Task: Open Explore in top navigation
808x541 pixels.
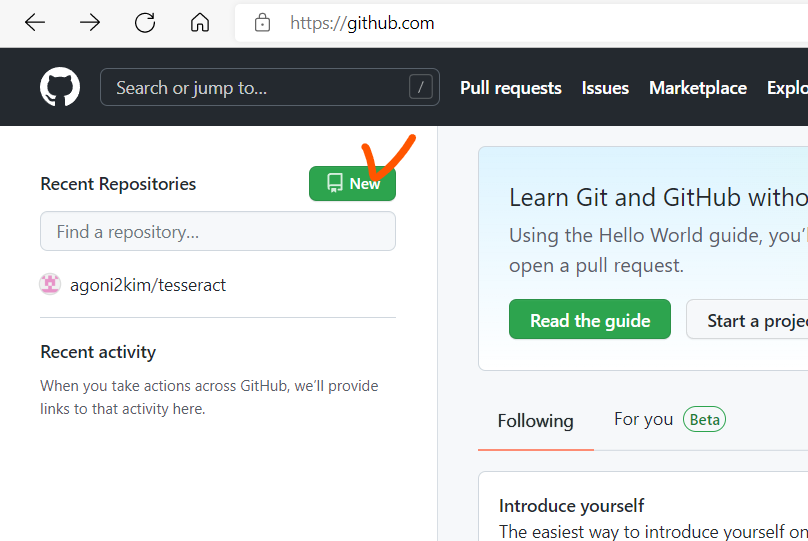Action: [787, 88]
